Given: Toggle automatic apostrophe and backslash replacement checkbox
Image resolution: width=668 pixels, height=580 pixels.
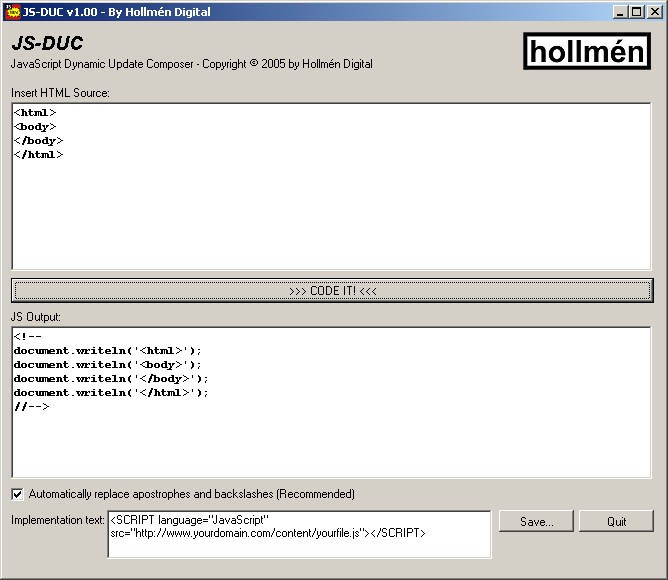Looking at the screenshot, I should tap(17, 494).
